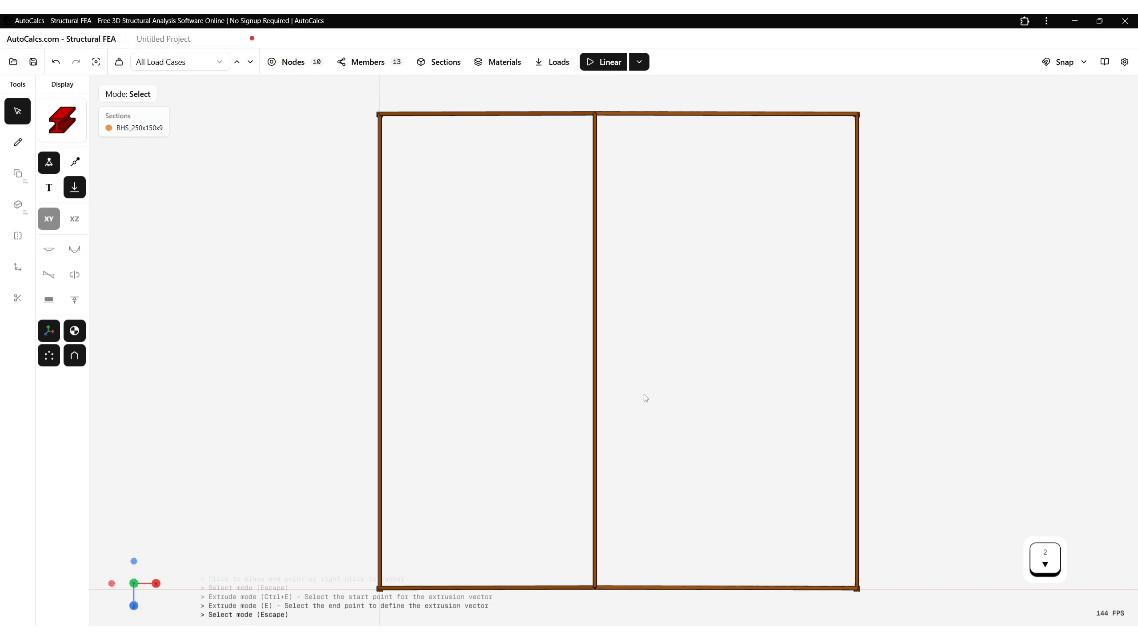Activate the pencil draw tool

tap(17, 142)
